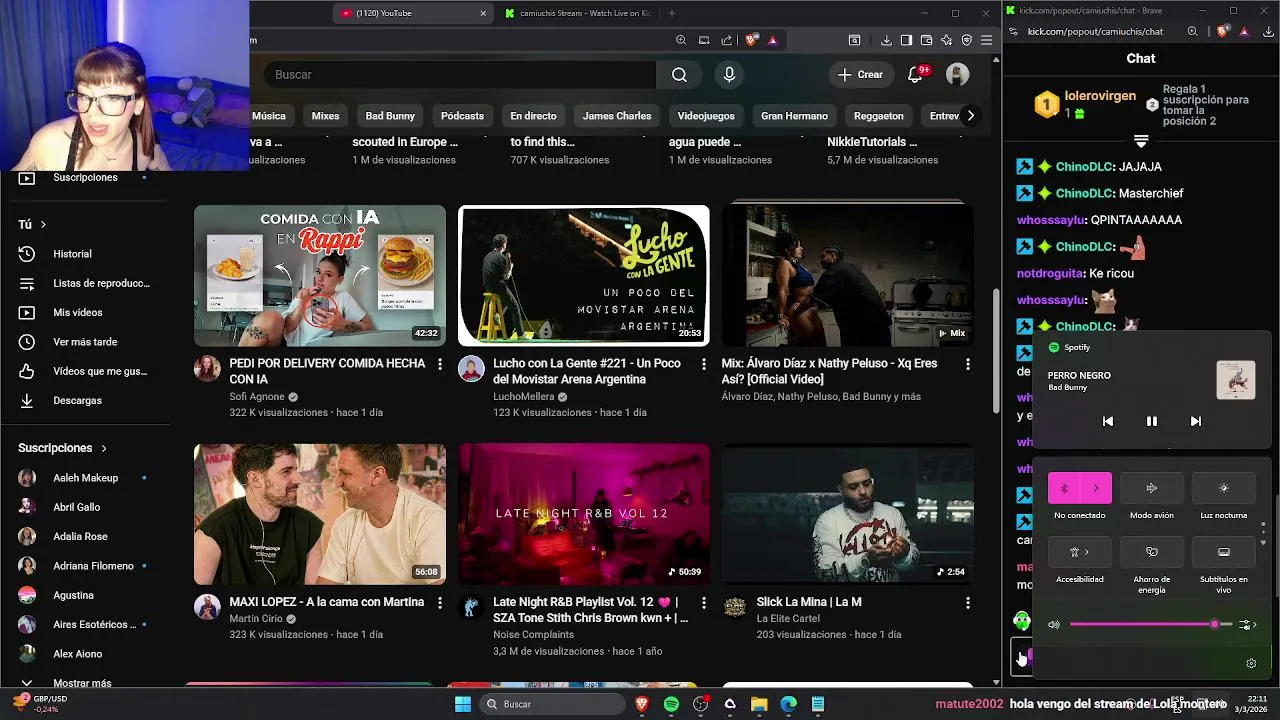Open Adriana Filomeno subscription channel
The width and height of the screenshot is (1280, 720).
tap(84, 566)
